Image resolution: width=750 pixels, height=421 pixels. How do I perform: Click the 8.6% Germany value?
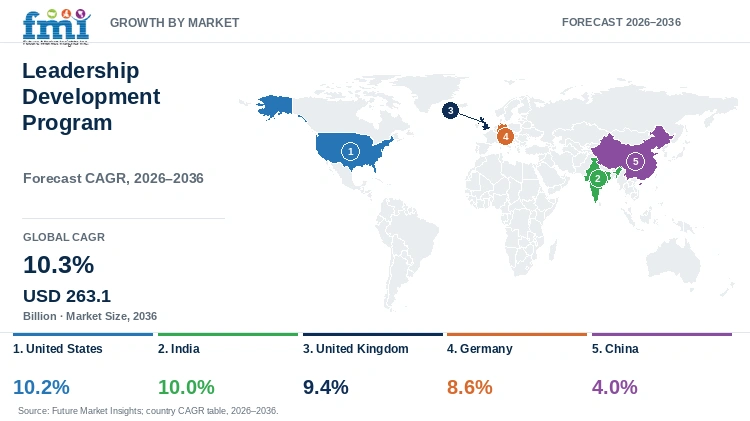click(470, 387)
